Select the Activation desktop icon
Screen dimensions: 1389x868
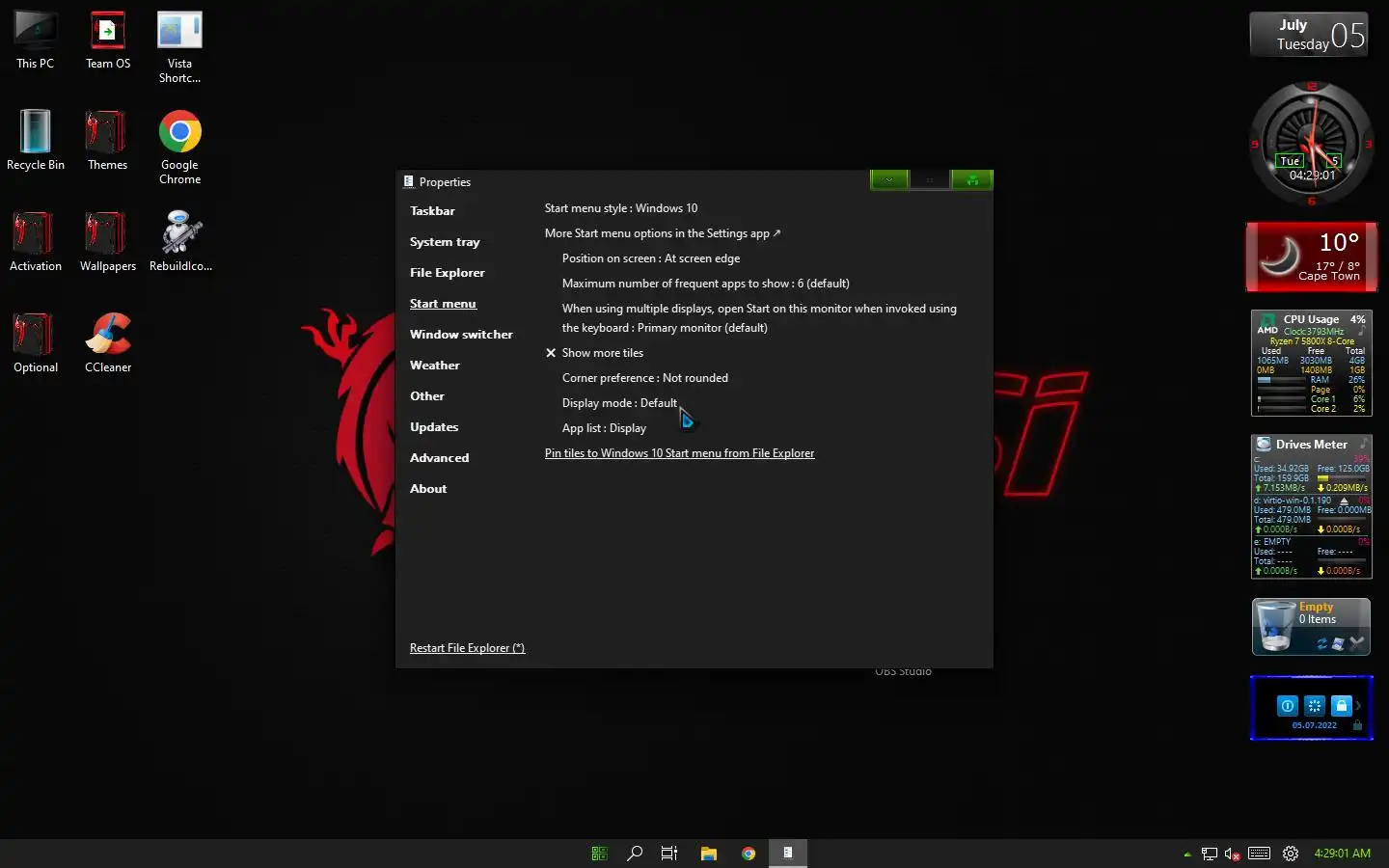pyautogui.click(x=36, y=243)
